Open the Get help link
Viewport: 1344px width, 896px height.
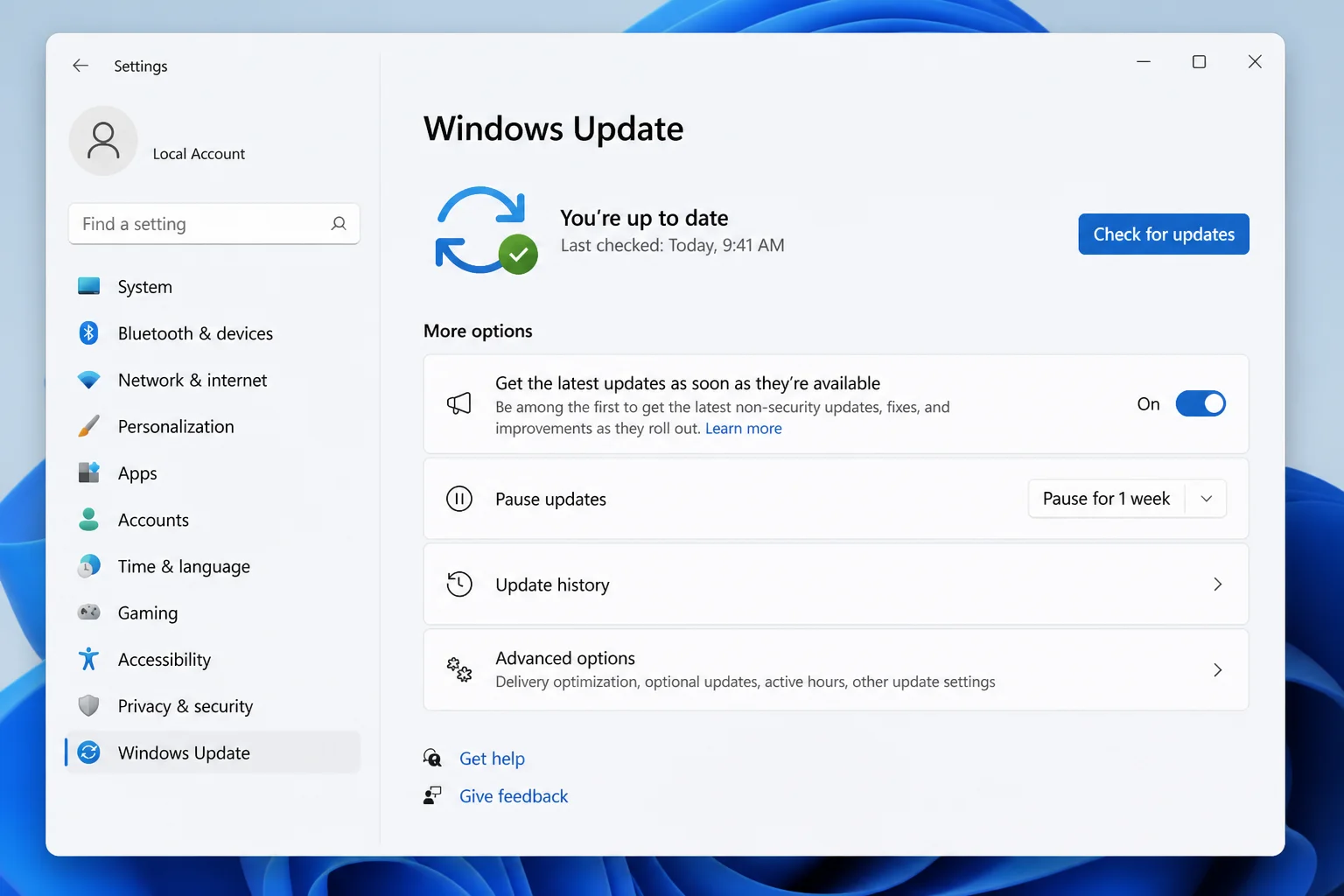coord(492,759)
